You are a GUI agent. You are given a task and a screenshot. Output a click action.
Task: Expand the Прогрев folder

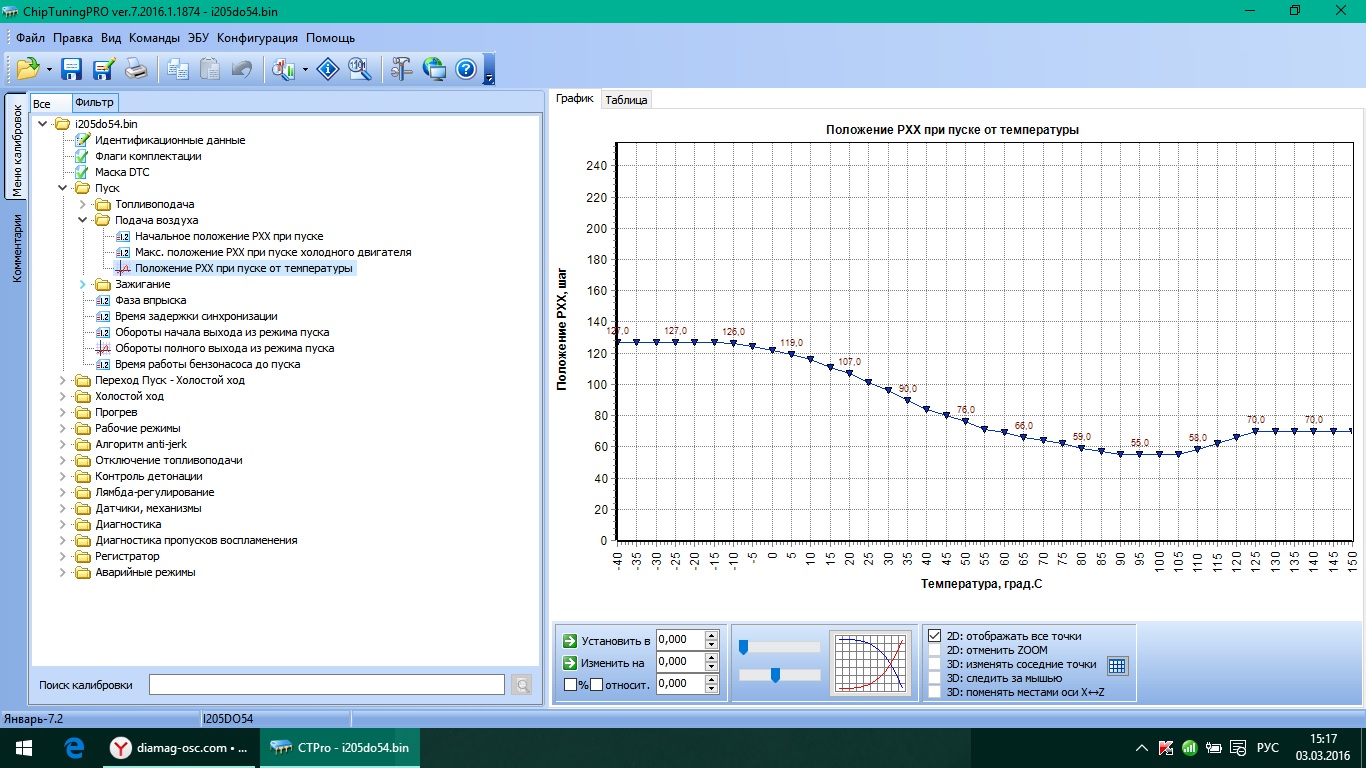[63, 412]
